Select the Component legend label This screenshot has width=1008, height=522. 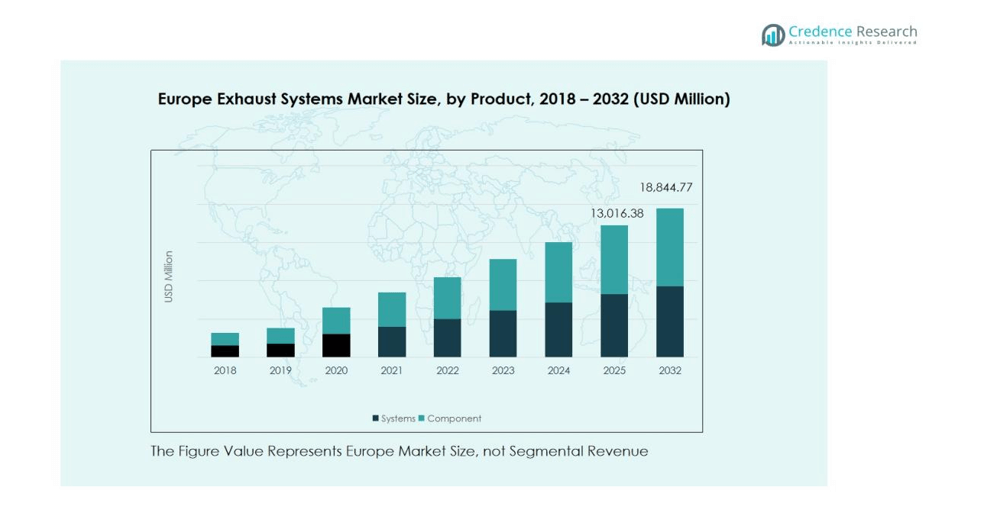coord(454,418)
